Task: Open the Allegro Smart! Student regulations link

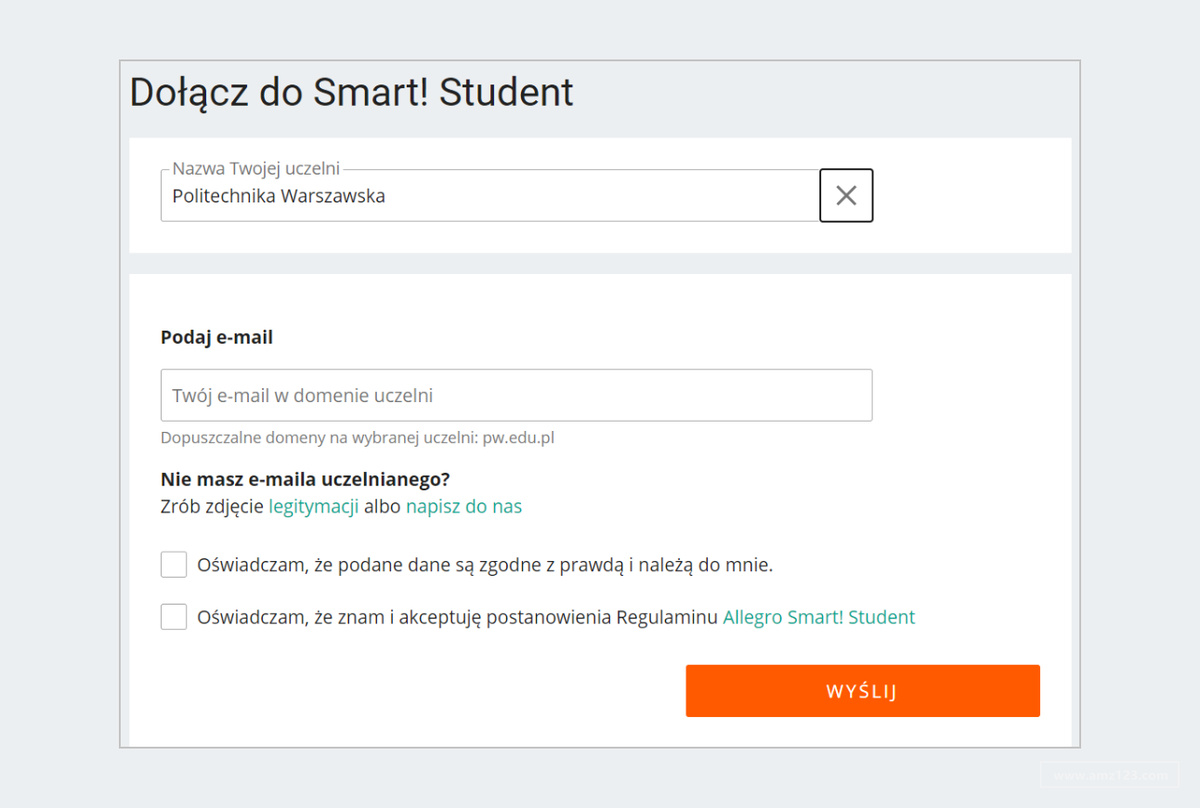Action: pyautogui.click(x=819, y=617)
